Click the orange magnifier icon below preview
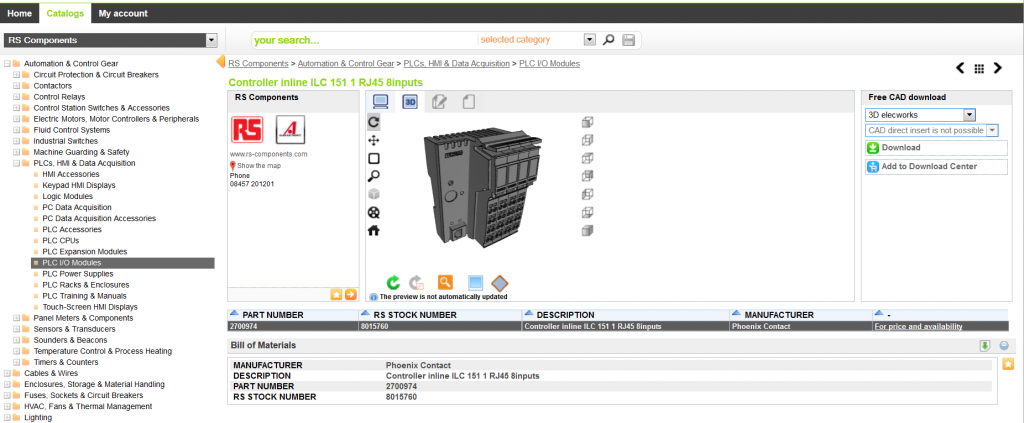Image resolution: width=1024 pixels, height=423 pixels. coord(445,282)
